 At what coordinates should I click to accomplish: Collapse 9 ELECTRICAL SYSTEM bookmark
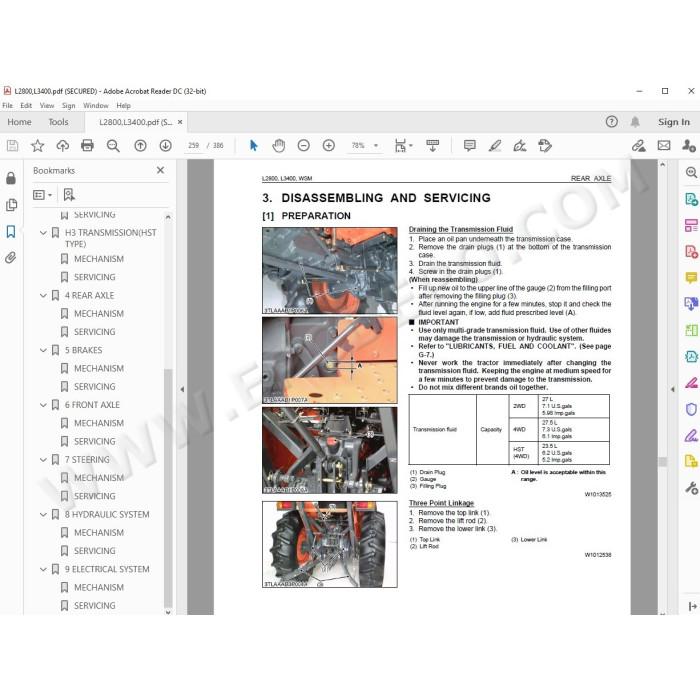tap(43, 569)
